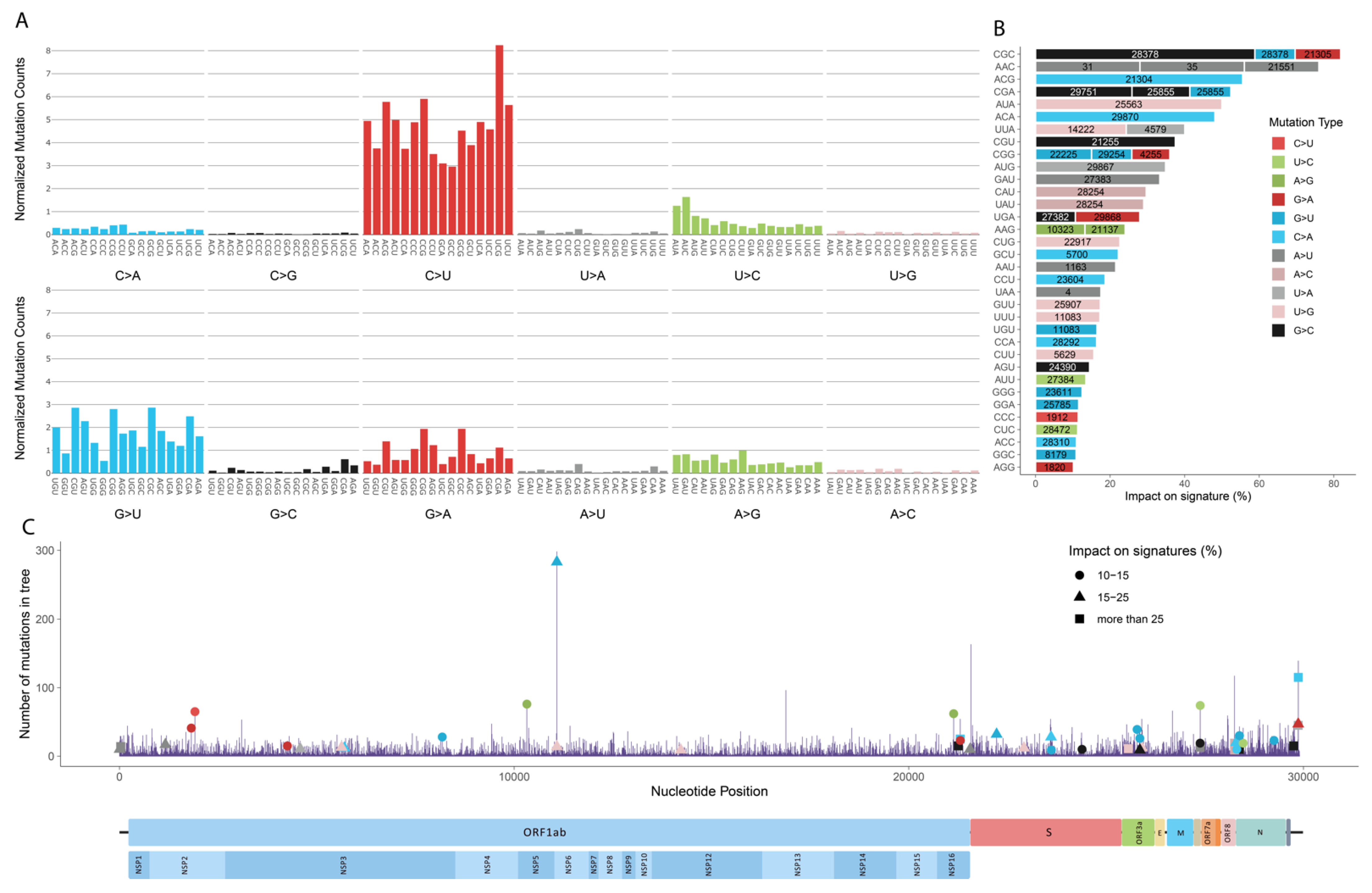This screenshot has width=1372, height=893.
Task: Click the U>C light green legend swatch
Action: pyautogui.click(x=1278, y=162)
